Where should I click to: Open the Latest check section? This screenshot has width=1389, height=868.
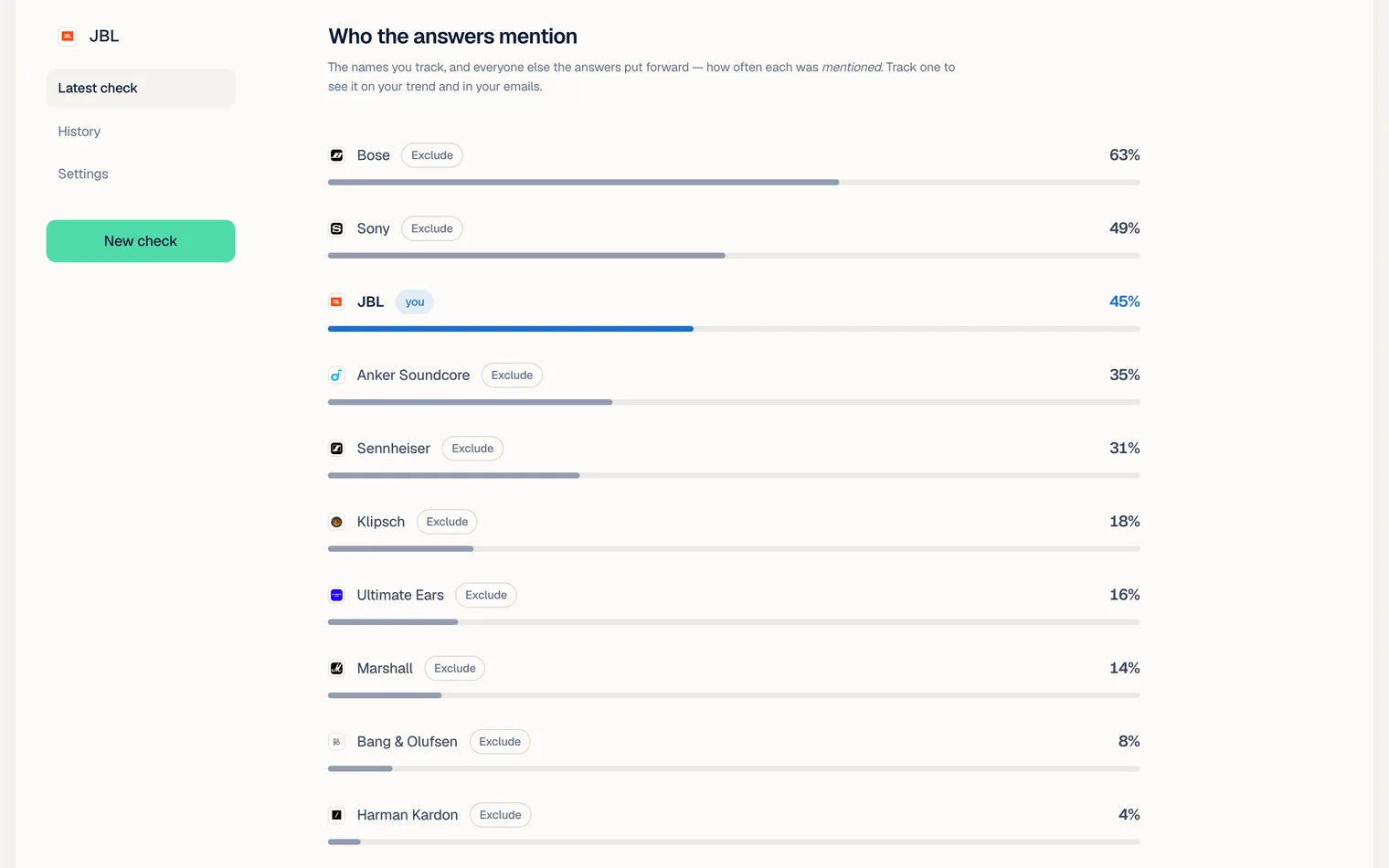(x=141, y=88)
